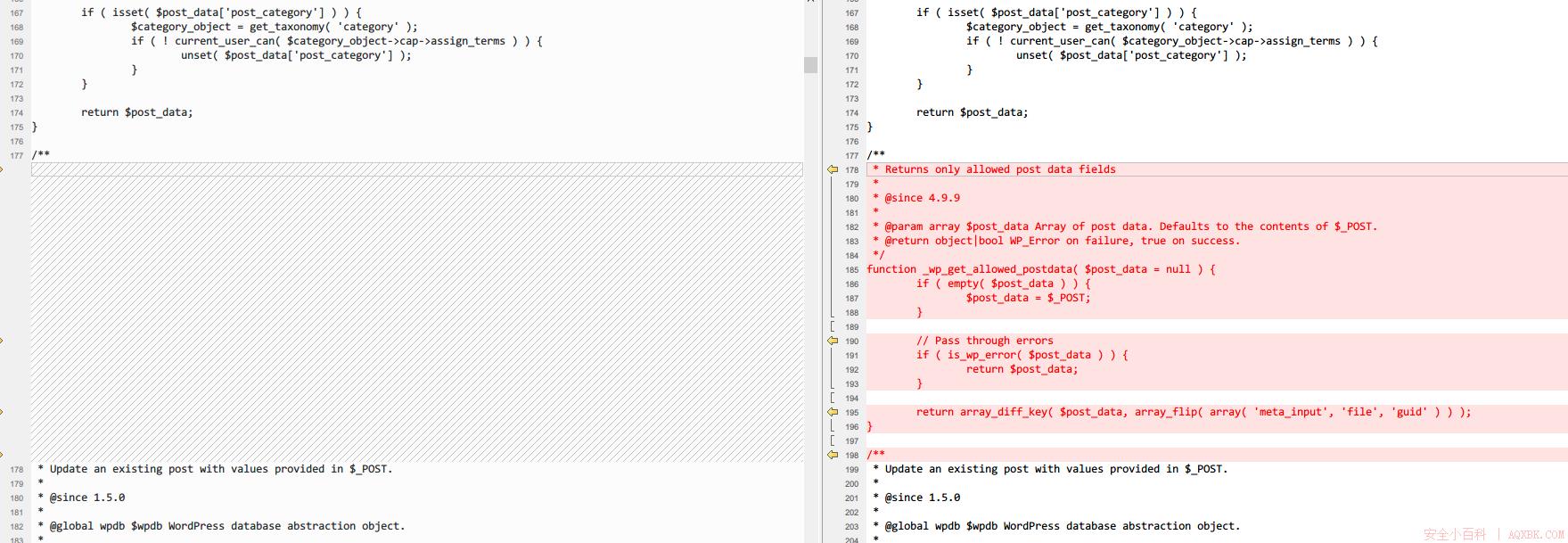Click the yellow merge arrow at line 195
This screenshot has width=1568, height=543.
[833, 412]
